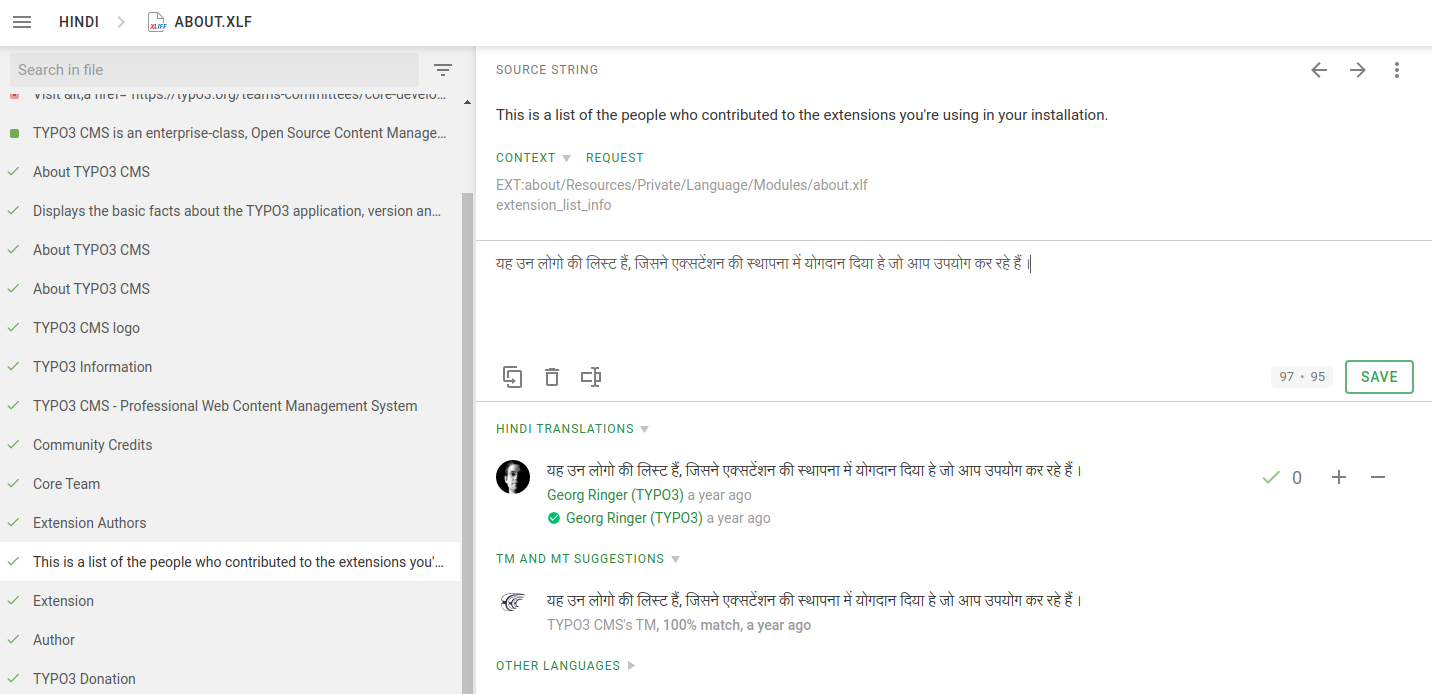The height and width of the screenshot is (694, 1432).
Task: Go to previous string arrow
Action: [x=1319, y=70]
